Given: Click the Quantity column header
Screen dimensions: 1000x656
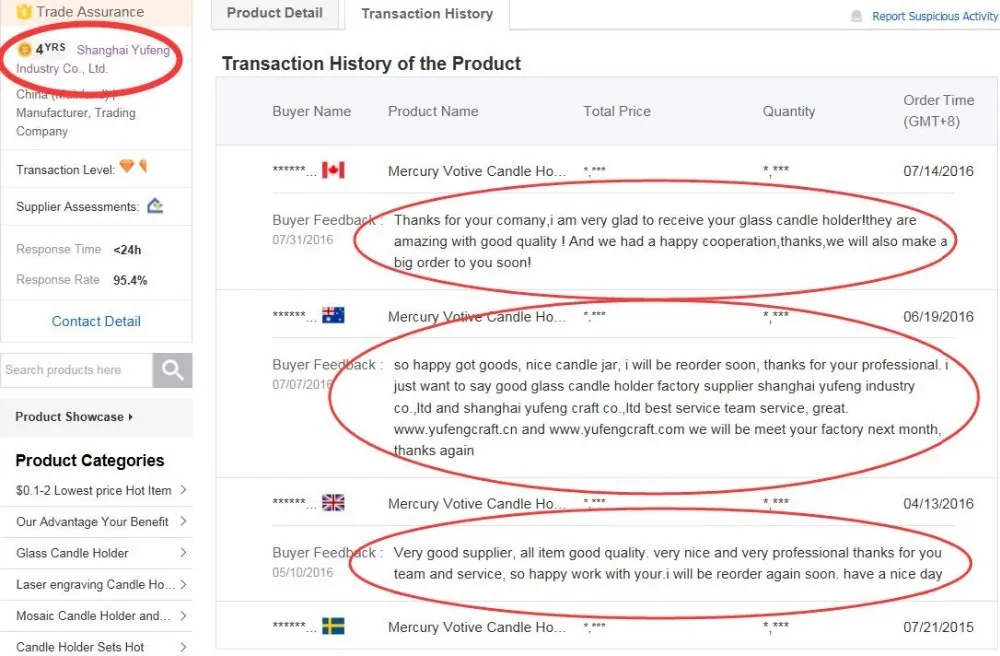Looking at the screenshot, I should pyautogui.click(x=789, y=111).
